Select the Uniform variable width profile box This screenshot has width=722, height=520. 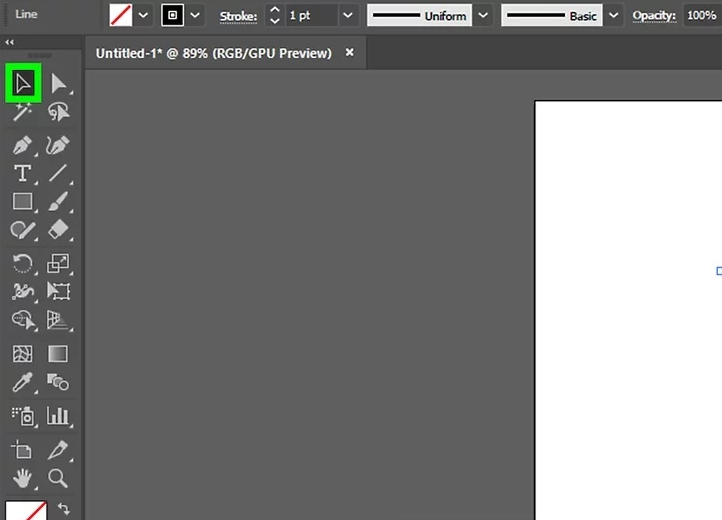pos(419,15)
